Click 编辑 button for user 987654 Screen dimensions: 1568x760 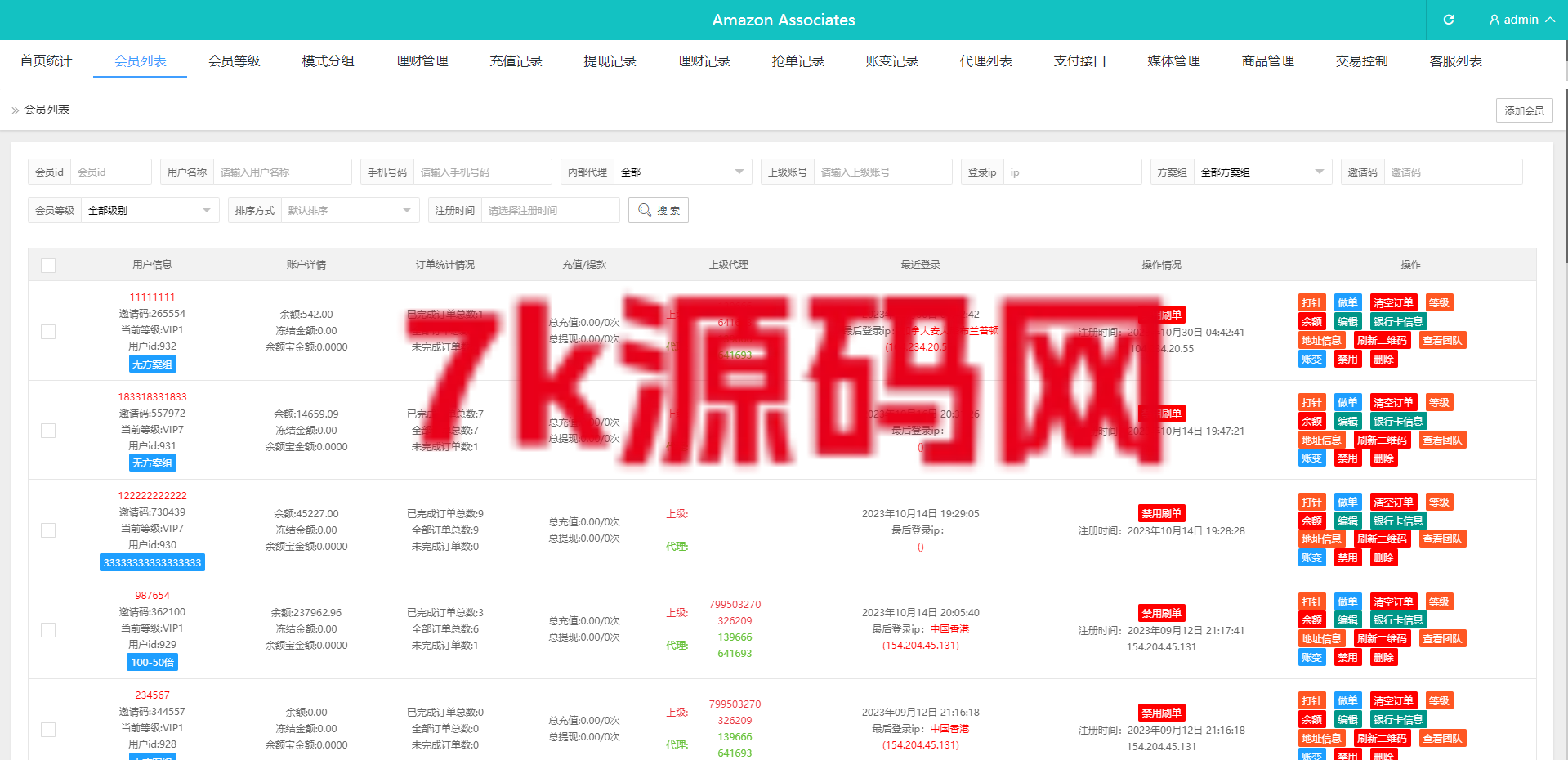pos(1347,620)
